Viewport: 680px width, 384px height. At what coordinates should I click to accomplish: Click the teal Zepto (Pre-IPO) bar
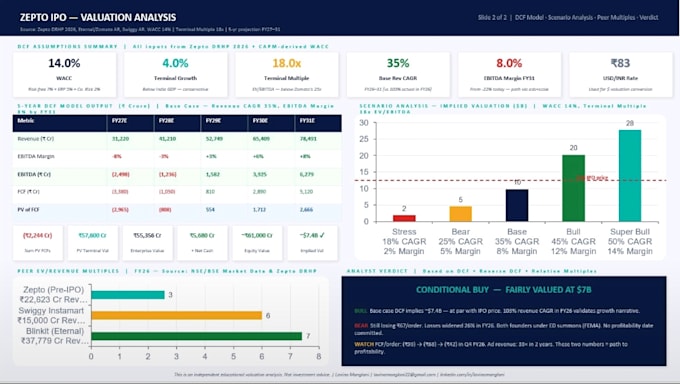pyautogui.click(x=128, y=295)
